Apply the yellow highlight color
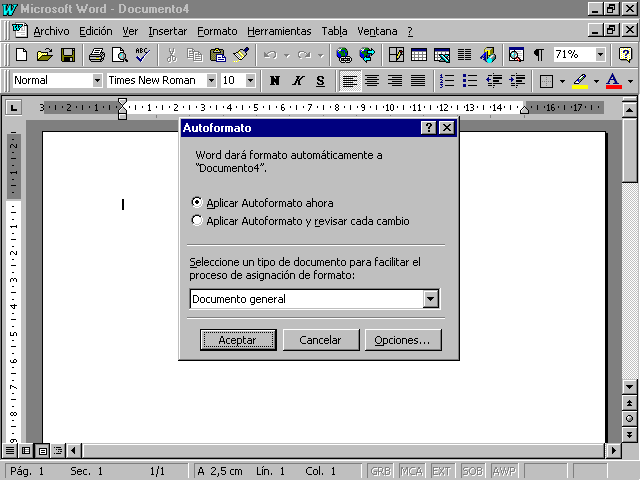The image size is (640, 480). 580,81
